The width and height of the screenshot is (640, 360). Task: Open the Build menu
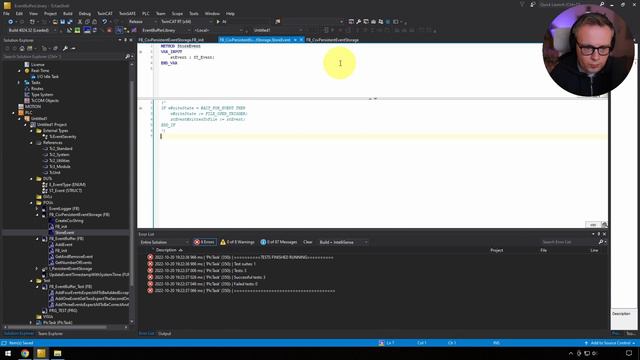(x=68, y=13)
